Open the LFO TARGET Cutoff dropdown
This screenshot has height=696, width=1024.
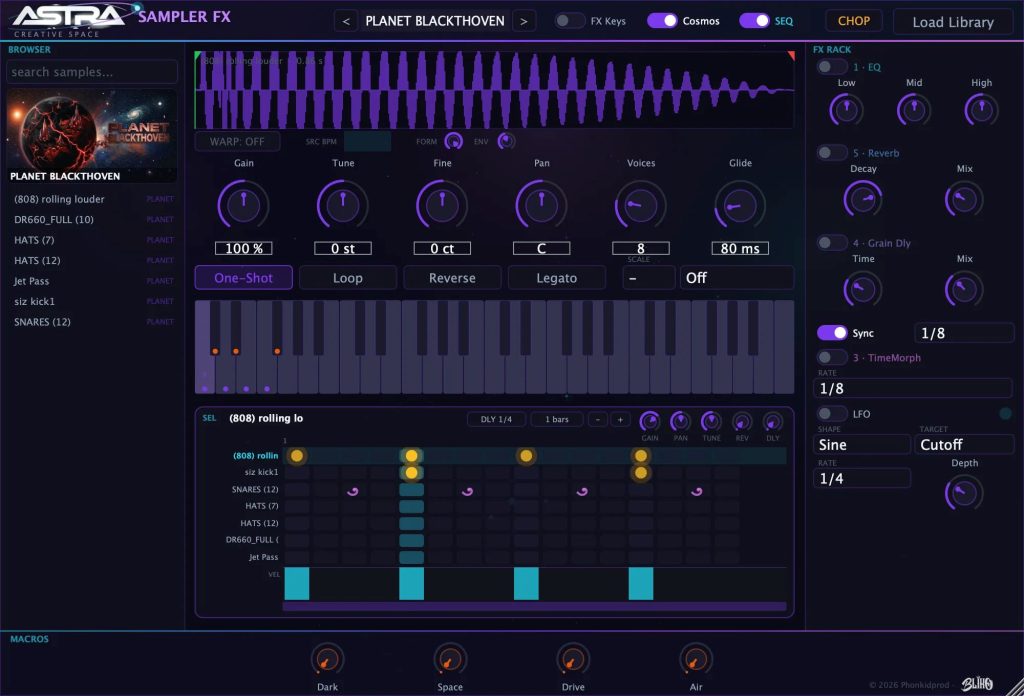coord(964,445)
